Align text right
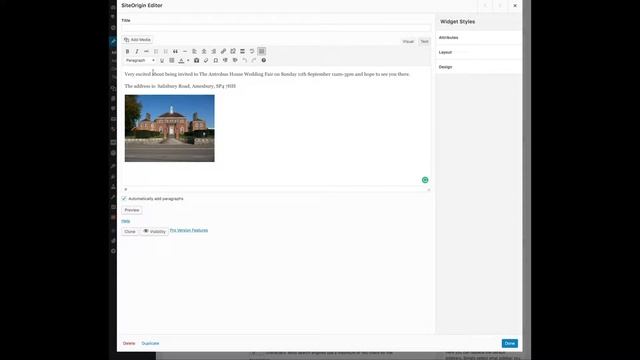The height and width of the screenshot is (360, 640). [x=213, y=51]
